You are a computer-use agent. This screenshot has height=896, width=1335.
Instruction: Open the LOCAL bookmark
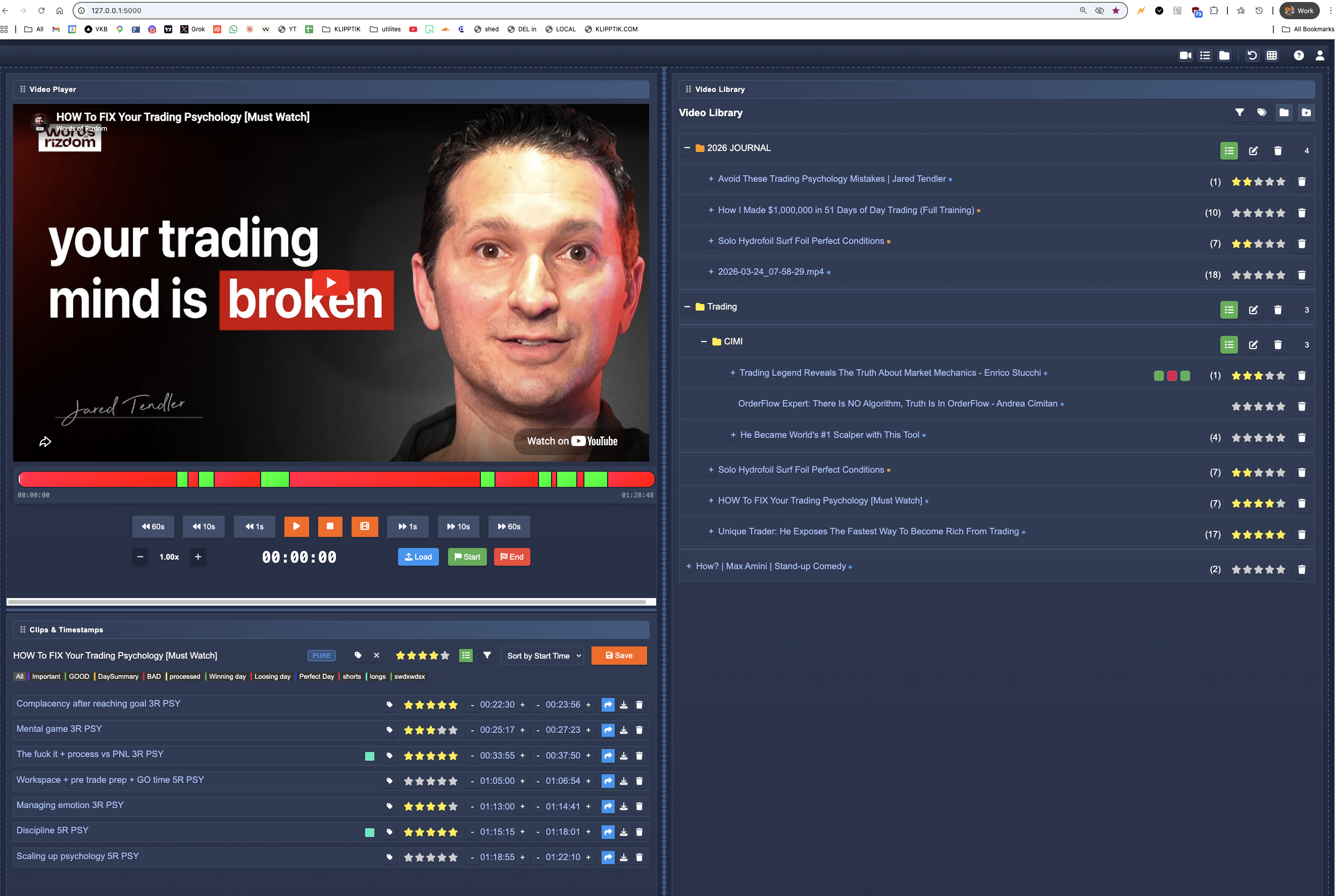coord(560,29)
